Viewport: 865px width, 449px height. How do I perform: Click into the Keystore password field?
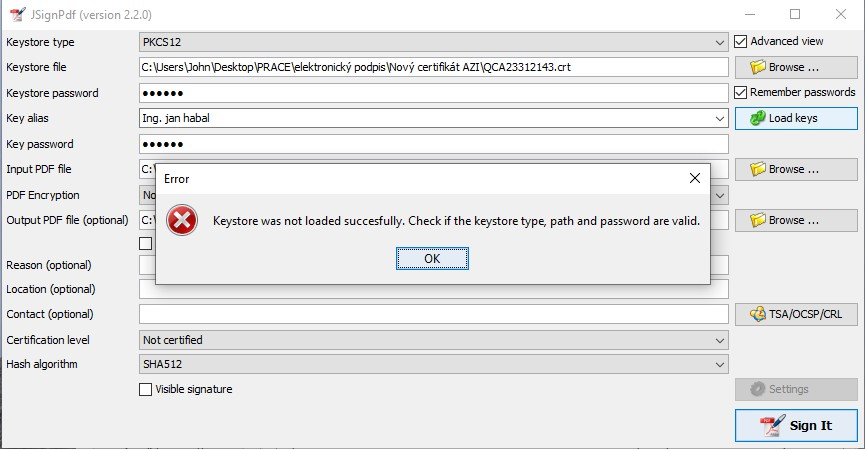(434, 93)
